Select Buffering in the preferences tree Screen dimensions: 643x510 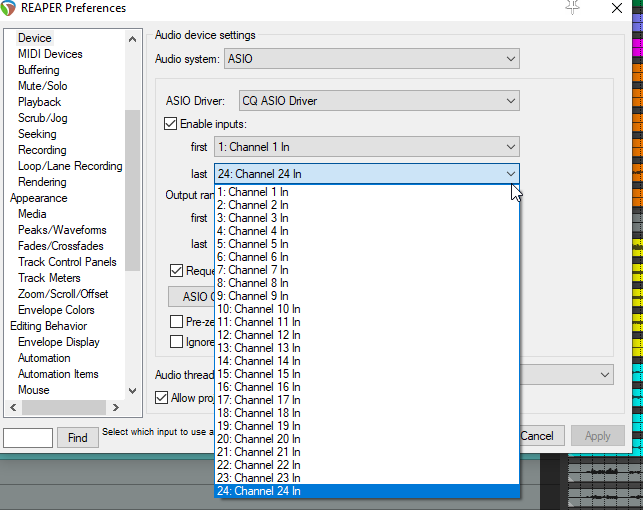(x=39, y=70)
